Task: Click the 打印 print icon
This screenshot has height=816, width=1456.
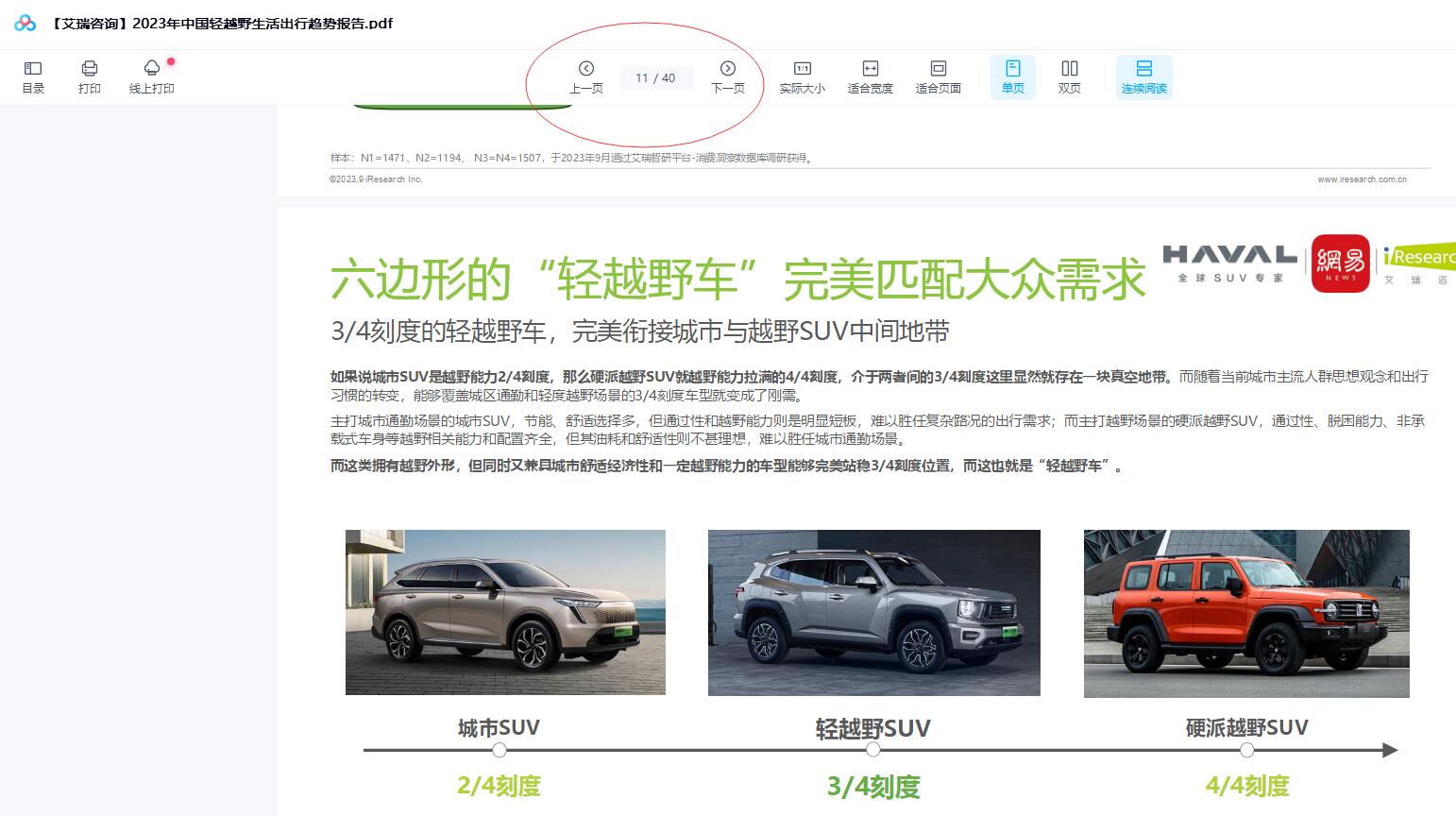Action: point(90,76)
